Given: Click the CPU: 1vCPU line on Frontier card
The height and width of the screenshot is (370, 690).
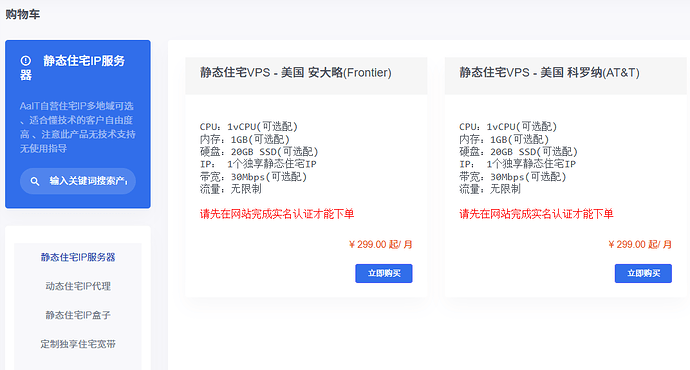Looking at the screenshot, I should pyautogui.click(x=249, y=127).
